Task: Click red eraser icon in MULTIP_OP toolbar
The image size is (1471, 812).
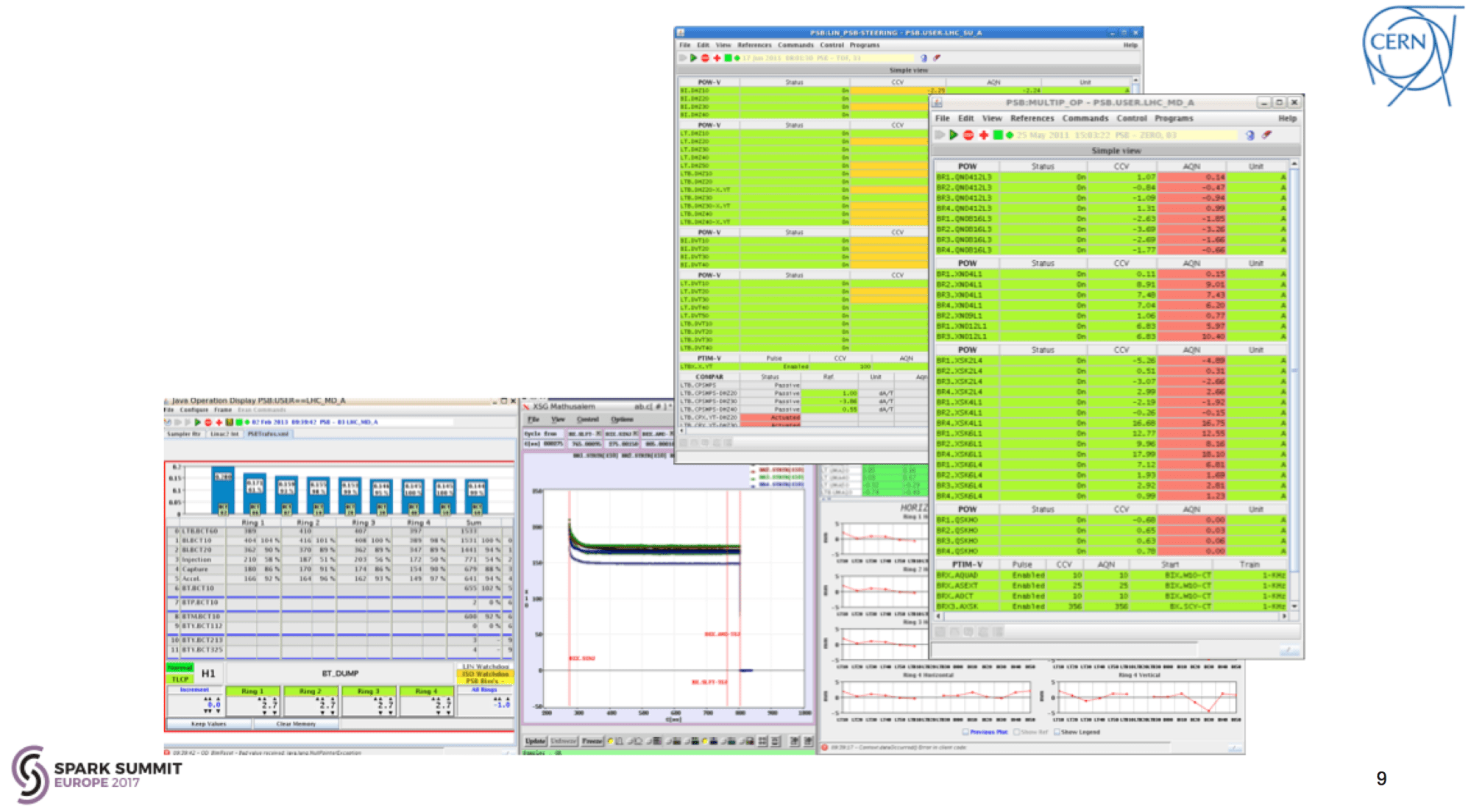Action: tap(1266, 135)
